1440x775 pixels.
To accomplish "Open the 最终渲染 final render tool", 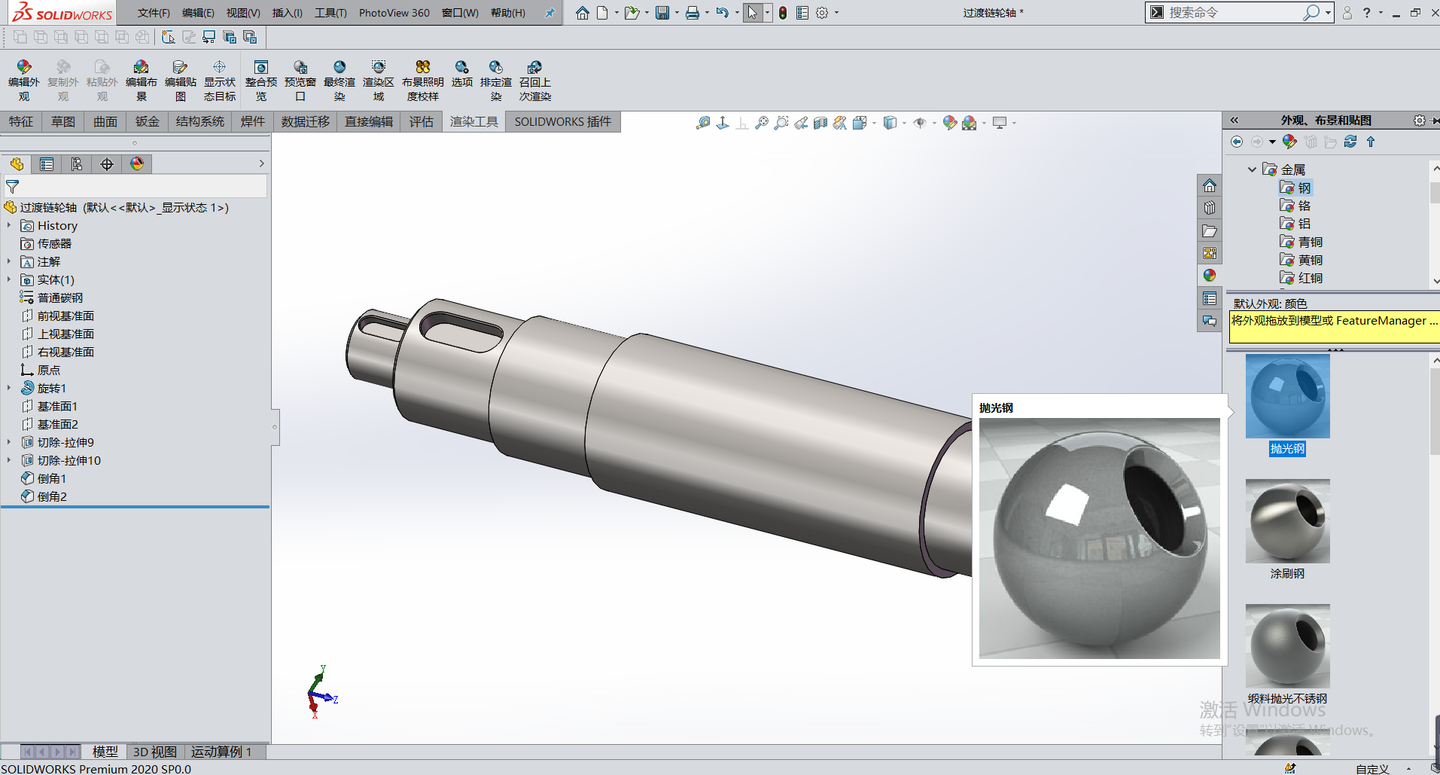I will coord(339,81).
